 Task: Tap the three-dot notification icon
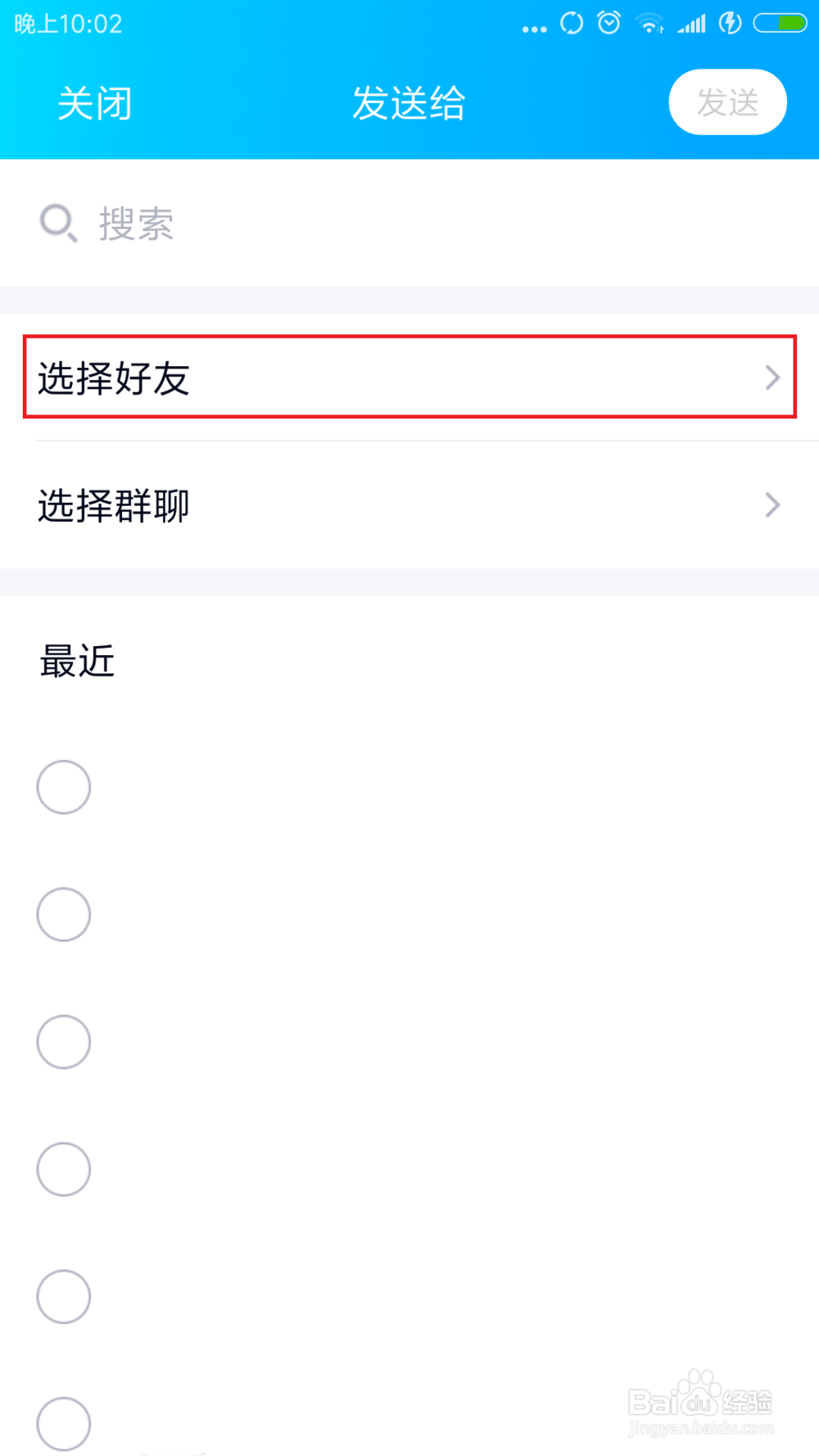(x=534, y=29)
